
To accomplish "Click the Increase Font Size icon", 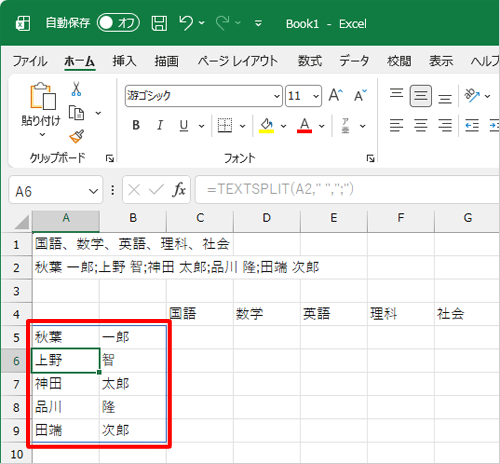I will 335,95.
